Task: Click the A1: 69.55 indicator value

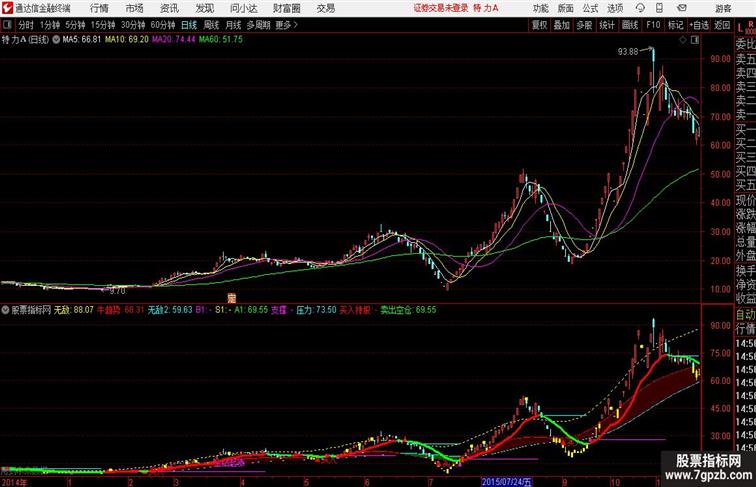Action: [251, 310]
